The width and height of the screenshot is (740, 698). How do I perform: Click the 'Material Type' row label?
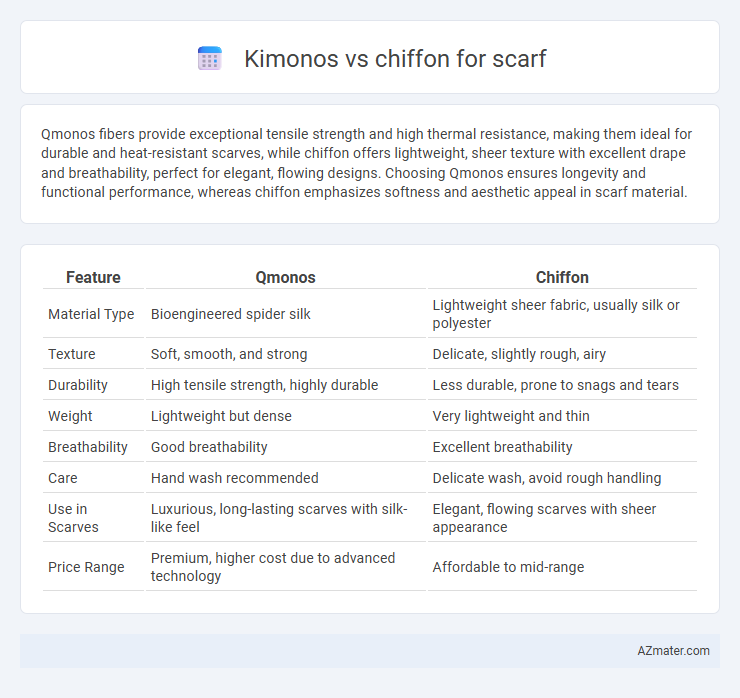tap(91, 314)
